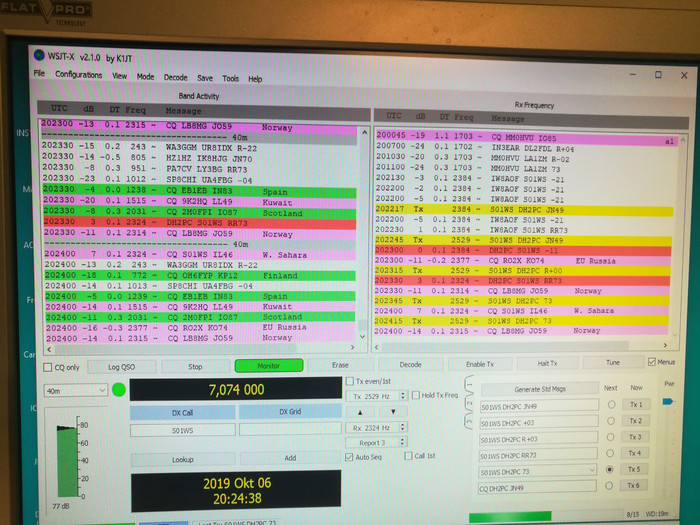Image resolution: width=700 pixels, height=525 pixels.
Task: Click the Tx 1 message field S01WS DH2PC JN49
Action: 539,406
